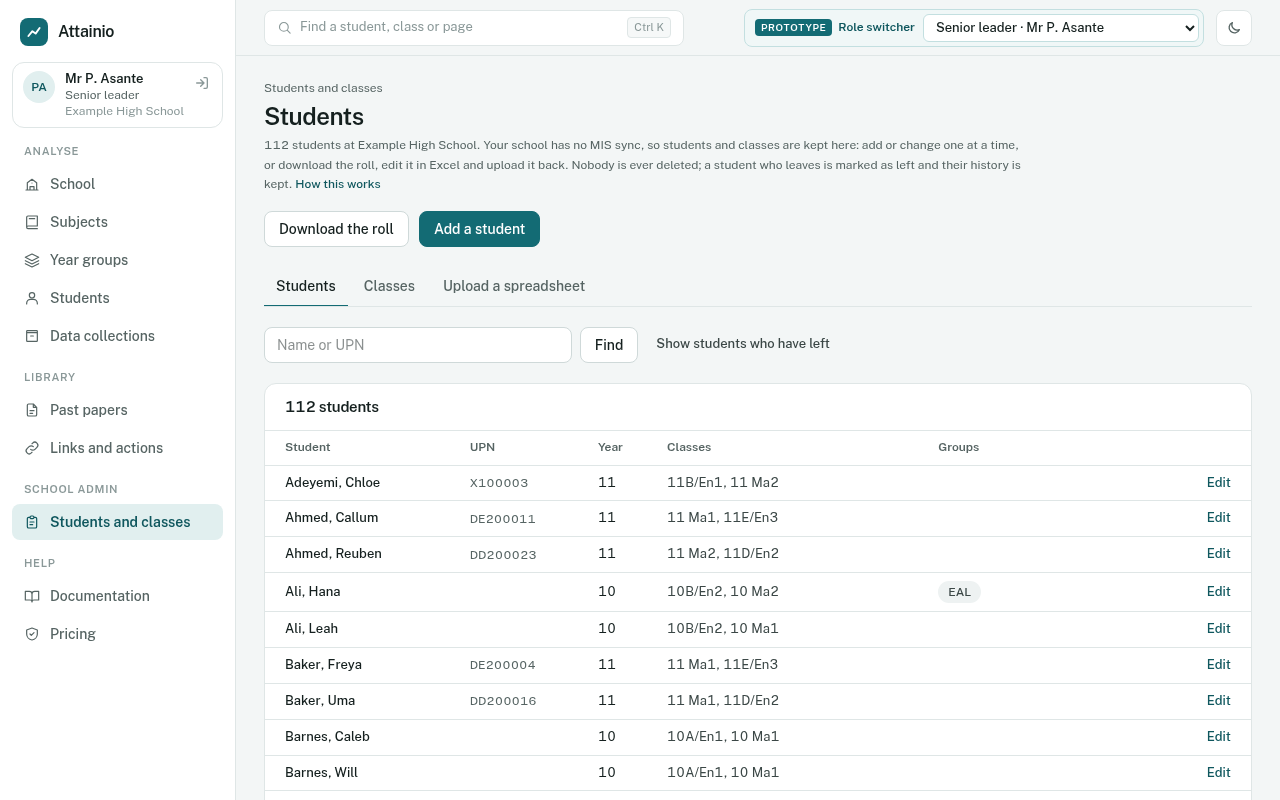
Task: Click the Find button
Action: click(x=609, y=345)
